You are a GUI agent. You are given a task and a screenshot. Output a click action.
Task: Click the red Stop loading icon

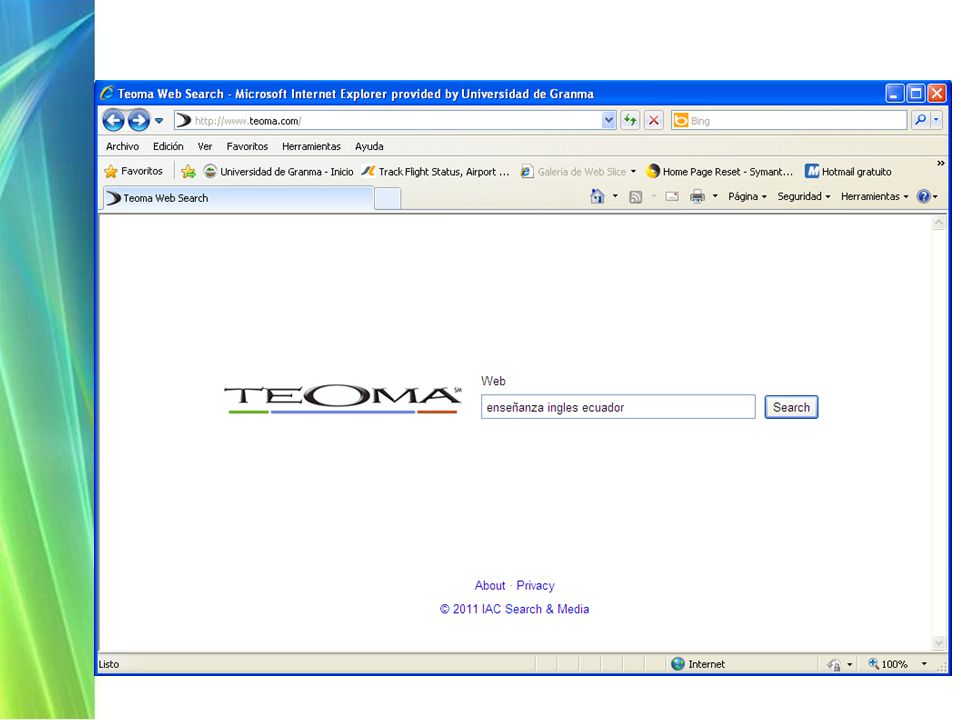coord(654,121)
